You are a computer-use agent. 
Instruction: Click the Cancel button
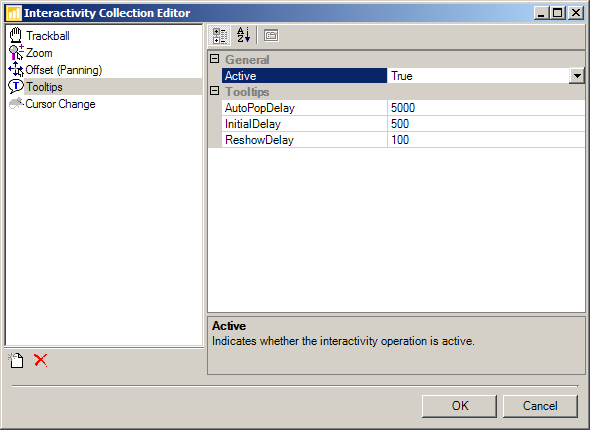(540, 406)
